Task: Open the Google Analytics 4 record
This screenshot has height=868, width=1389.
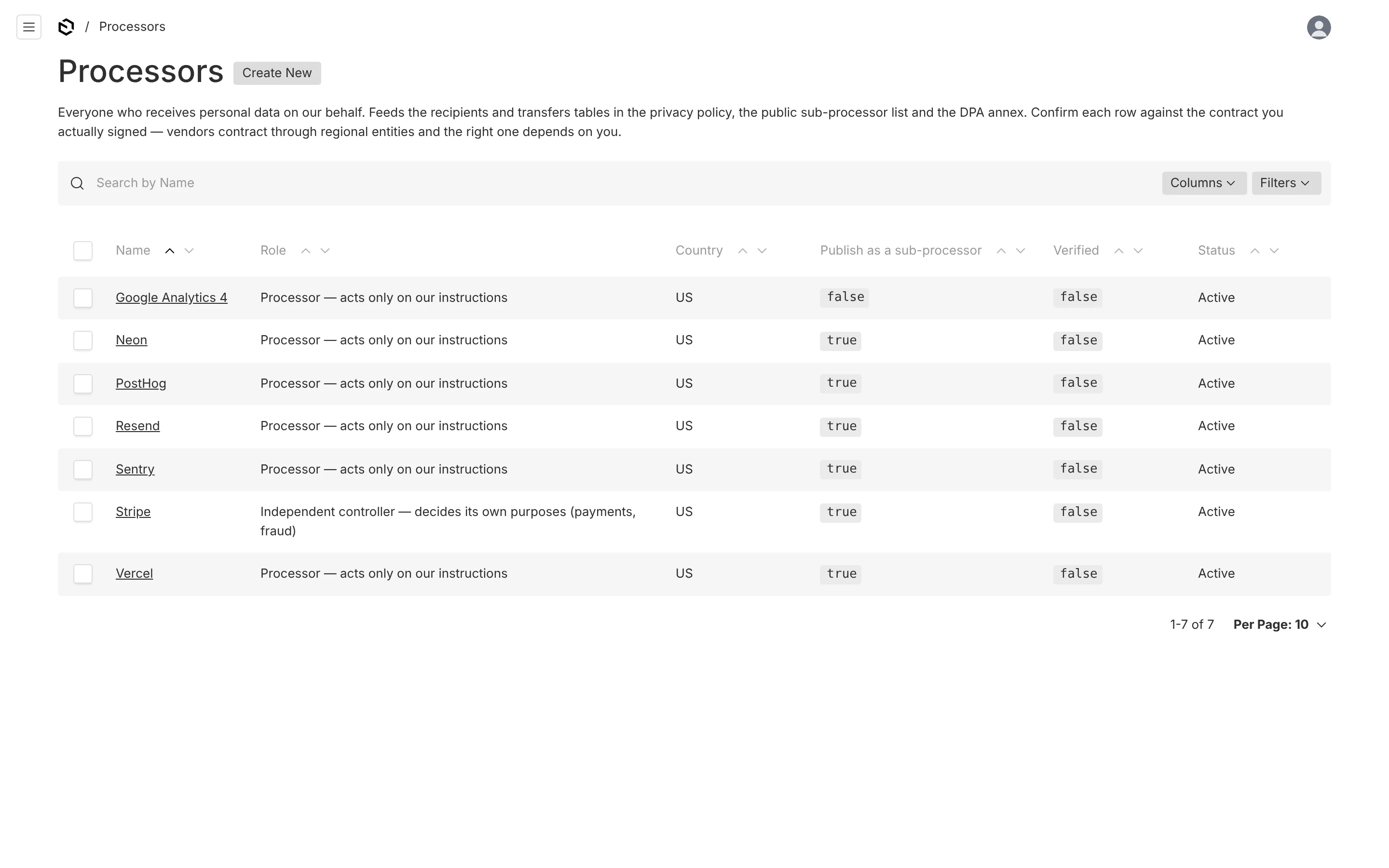Action: [171, 298]
